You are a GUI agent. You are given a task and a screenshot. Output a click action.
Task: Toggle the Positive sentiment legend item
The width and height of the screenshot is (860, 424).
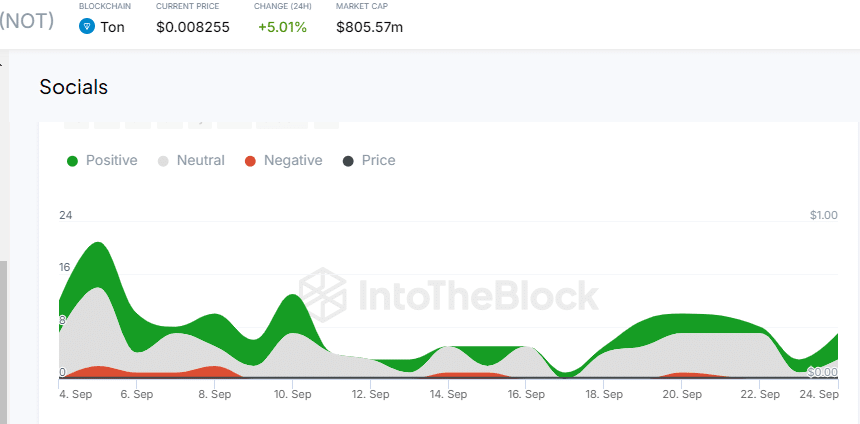(x=111, y=160)
